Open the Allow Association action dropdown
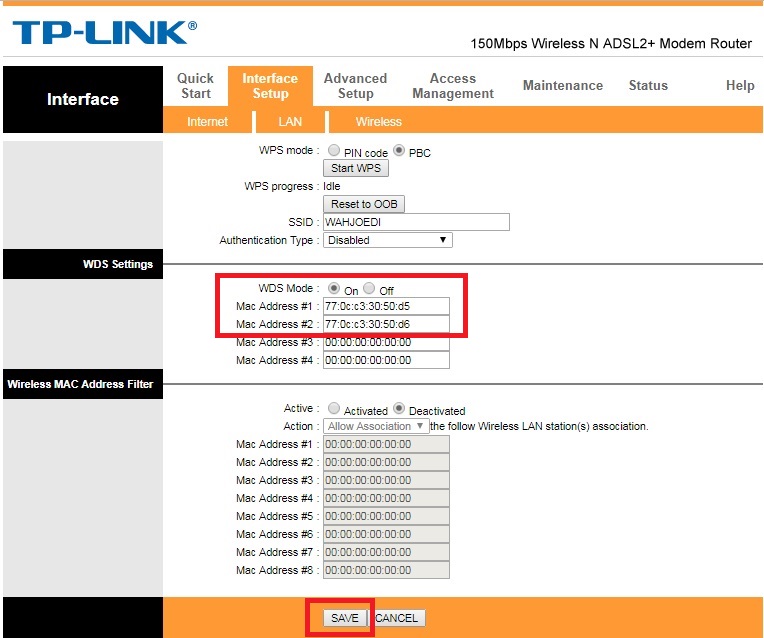This screenshot has width=764, height=638. pos(376,426)
